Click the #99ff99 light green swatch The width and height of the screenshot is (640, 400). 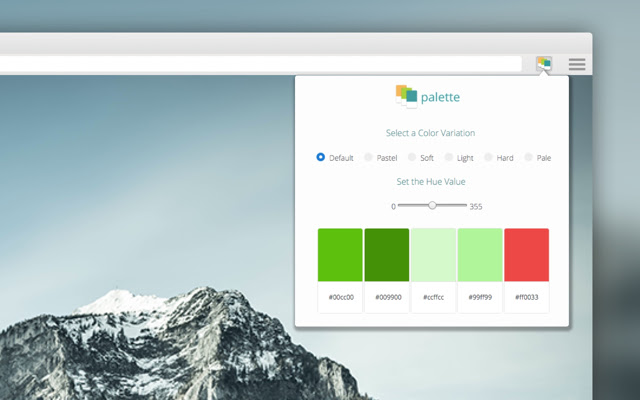[x=480, y=255]
